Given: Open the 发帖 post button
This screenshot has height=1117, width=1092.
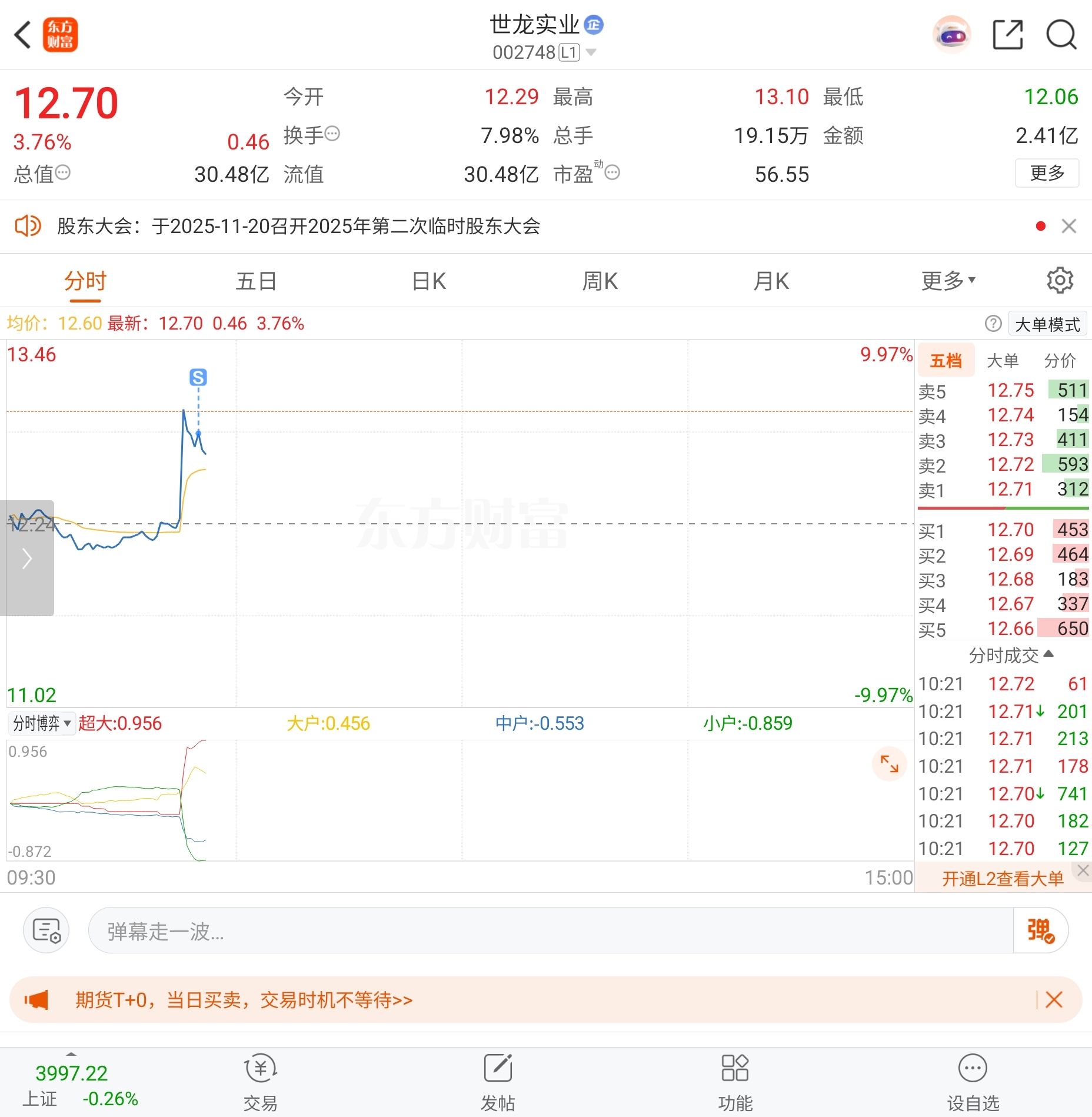Looking at the screenshot, I should click(498, 1083).
